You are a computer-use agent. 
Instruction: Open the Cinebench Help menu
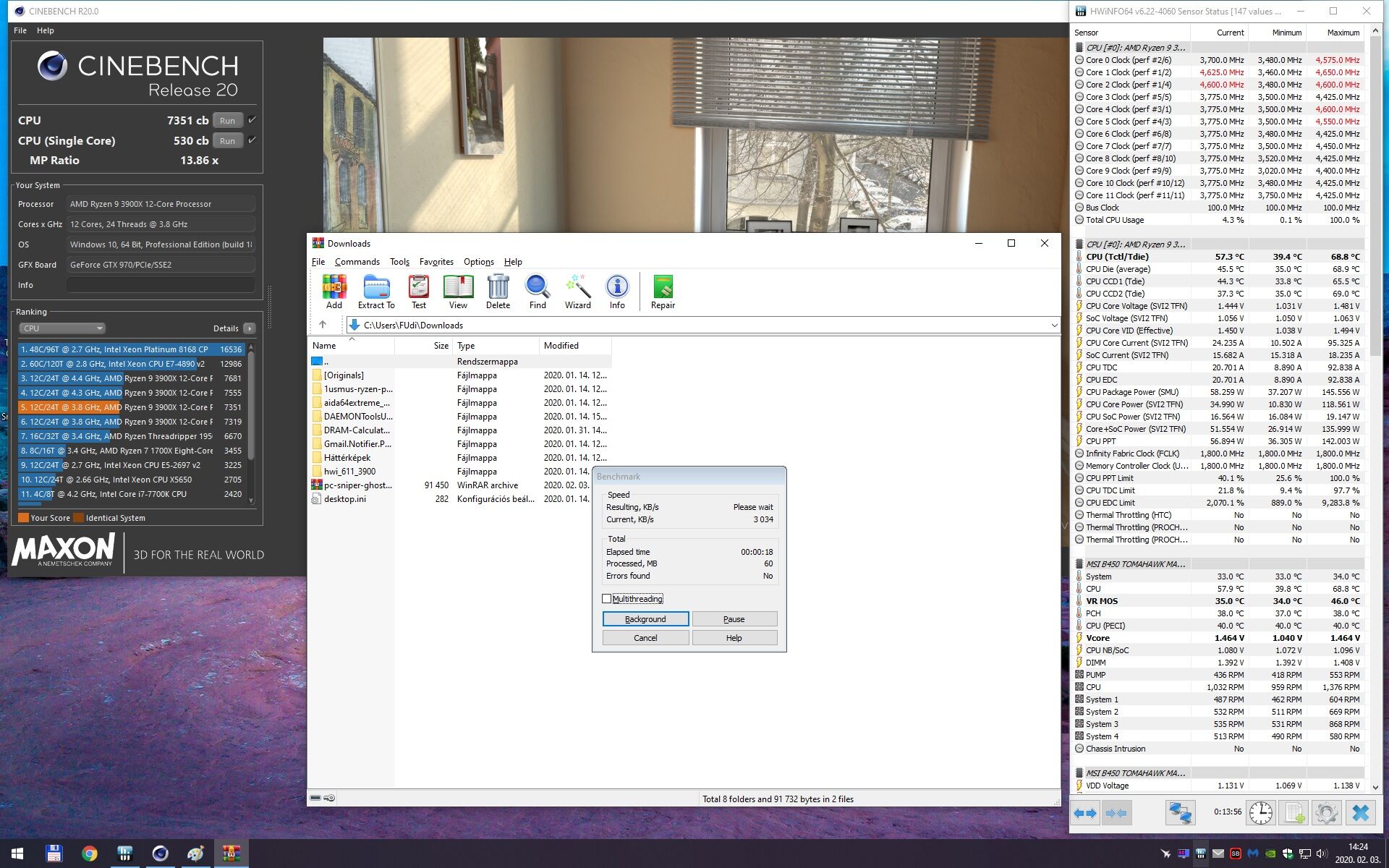point(46,30)
